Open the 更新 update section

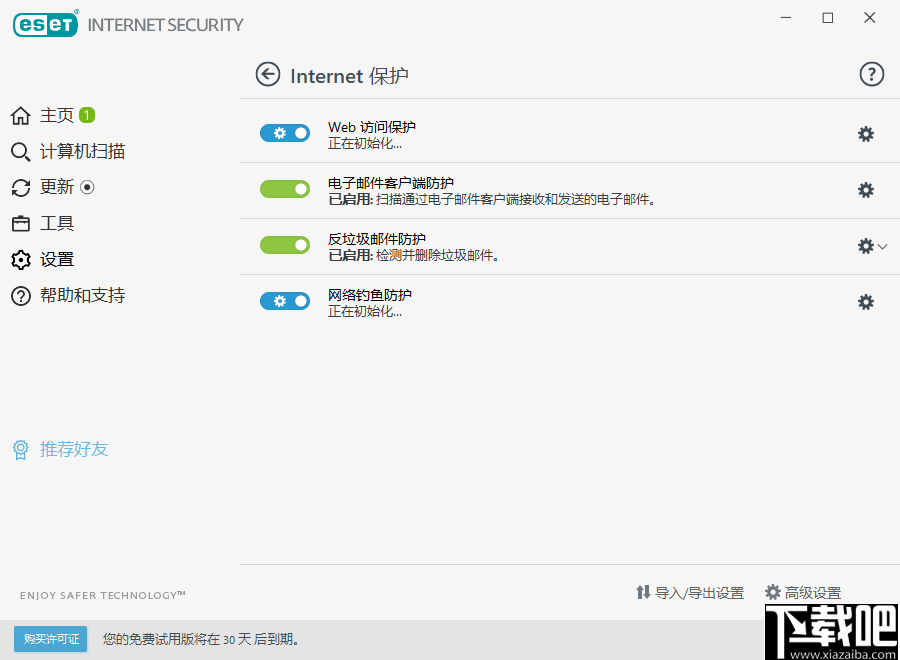(x=53, y=187)
